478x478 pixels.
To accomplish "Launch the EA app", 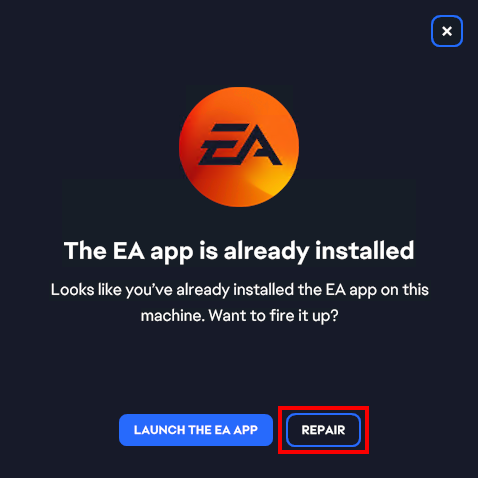I will pos(196,430).
